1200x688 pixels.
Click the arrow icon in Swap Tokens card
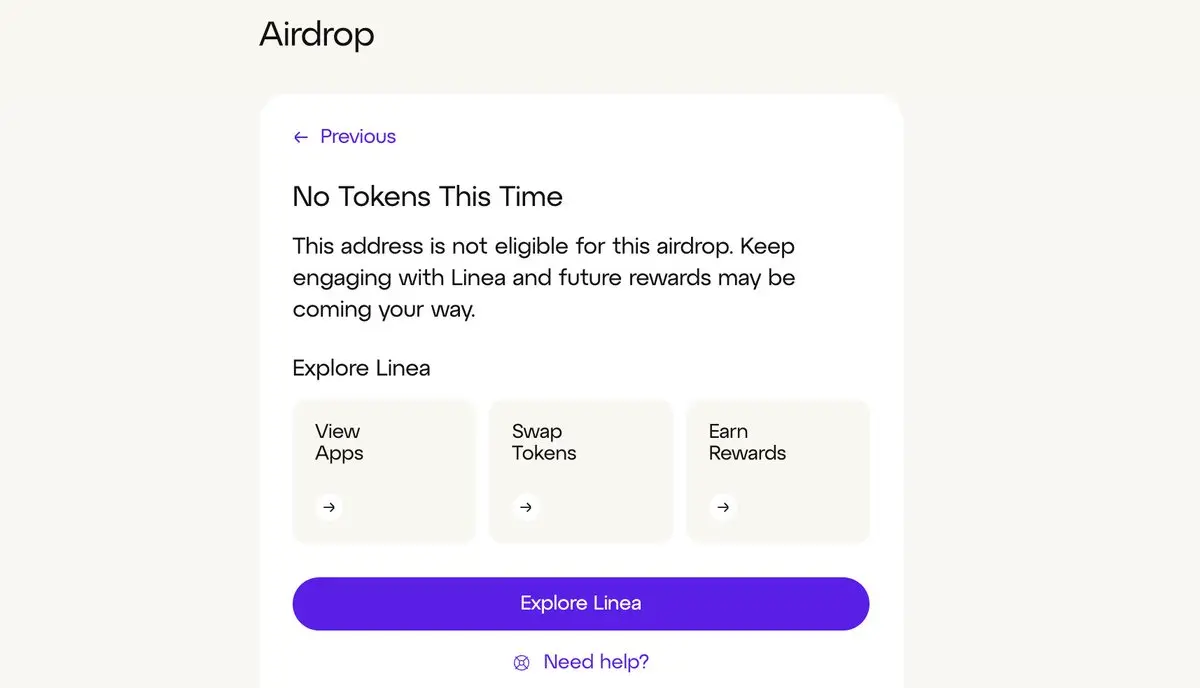pyautogui.click(x=526, y=507)
